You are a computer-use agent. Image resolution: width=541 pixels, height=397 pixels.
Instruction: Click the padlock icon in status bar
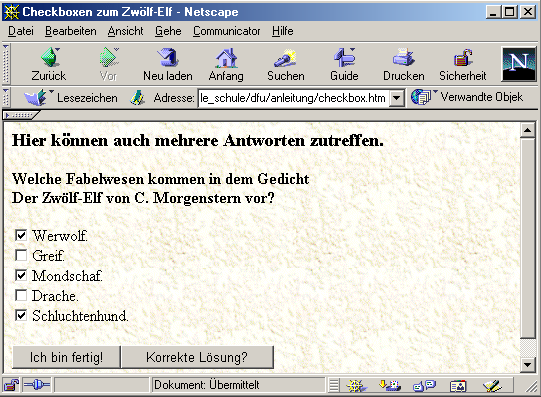point(11,385)
